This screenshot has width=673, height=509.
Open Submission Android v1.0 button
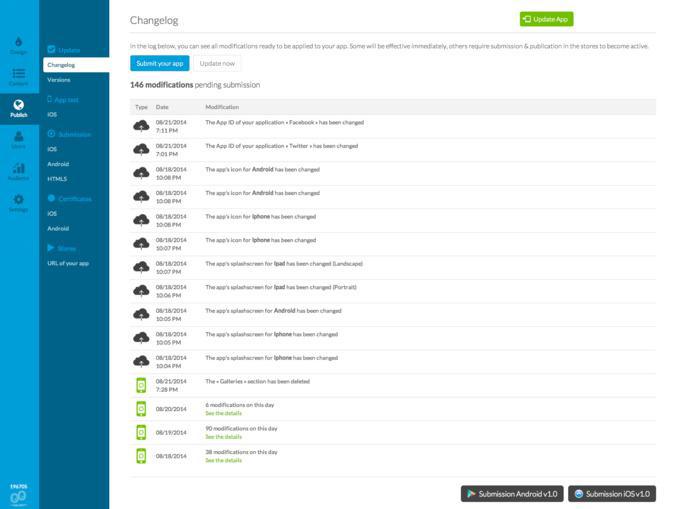click(x=512, y=493)
